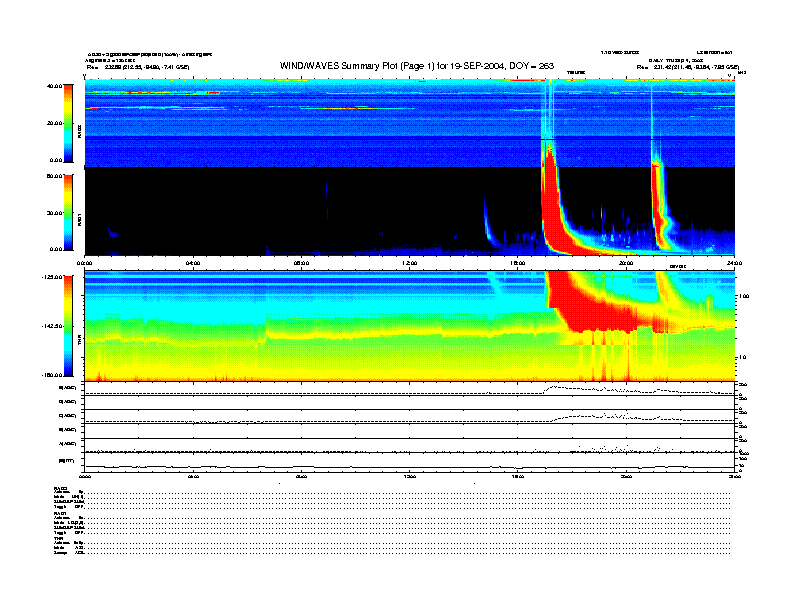
Task: Select the -142.50 label on TNR scale
Action: point(51,327)
